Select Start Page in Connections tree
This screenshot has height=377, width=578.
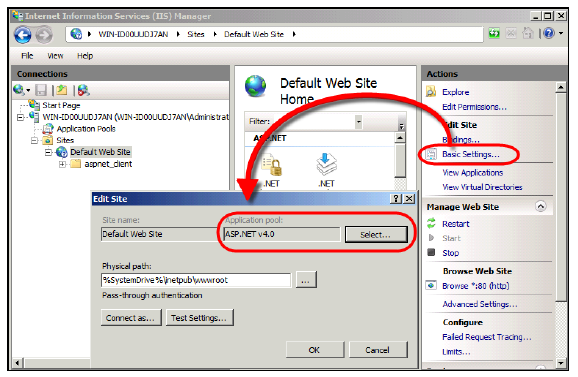pos(61,105)
